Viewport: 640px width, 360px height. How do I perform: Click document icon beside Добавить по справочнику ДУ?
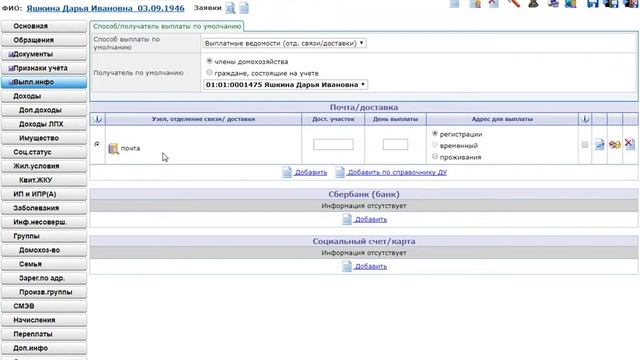coord(340,172)
